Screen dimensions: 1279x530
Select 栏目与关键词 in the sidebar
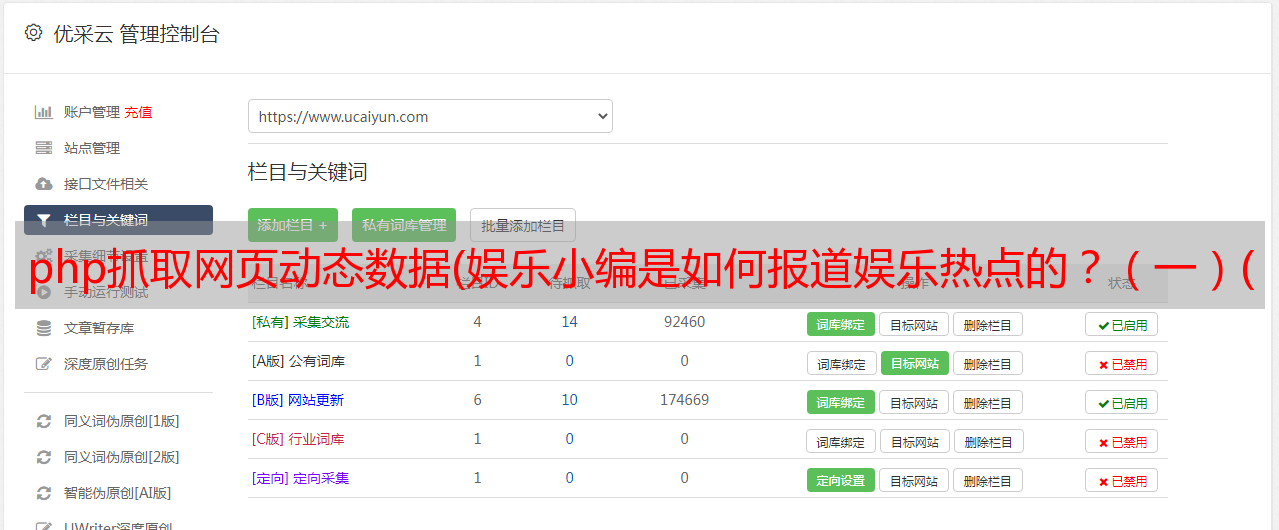[x=118, y=220]
